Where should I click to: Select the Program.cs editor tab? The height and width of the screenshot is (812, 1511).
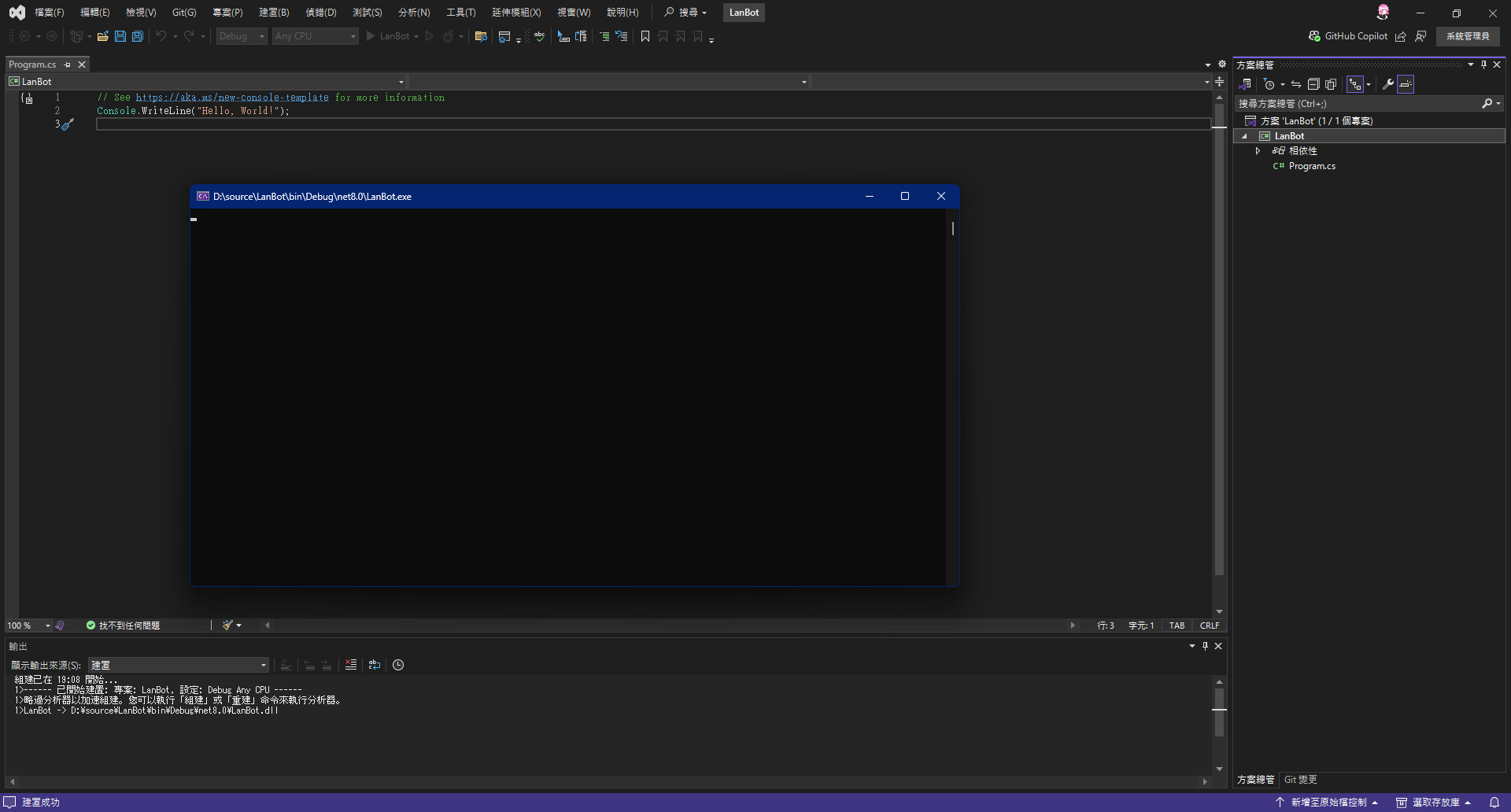pos(32,65)
